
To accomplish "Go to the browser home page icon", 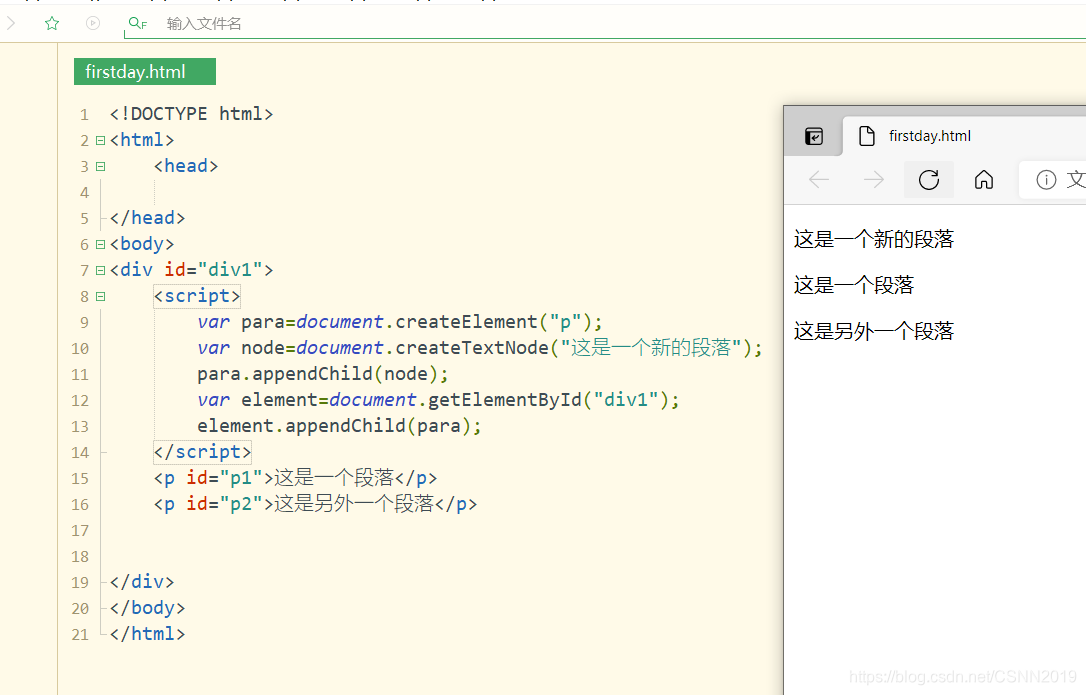I will pyautogui.click(x=983, y=180).
